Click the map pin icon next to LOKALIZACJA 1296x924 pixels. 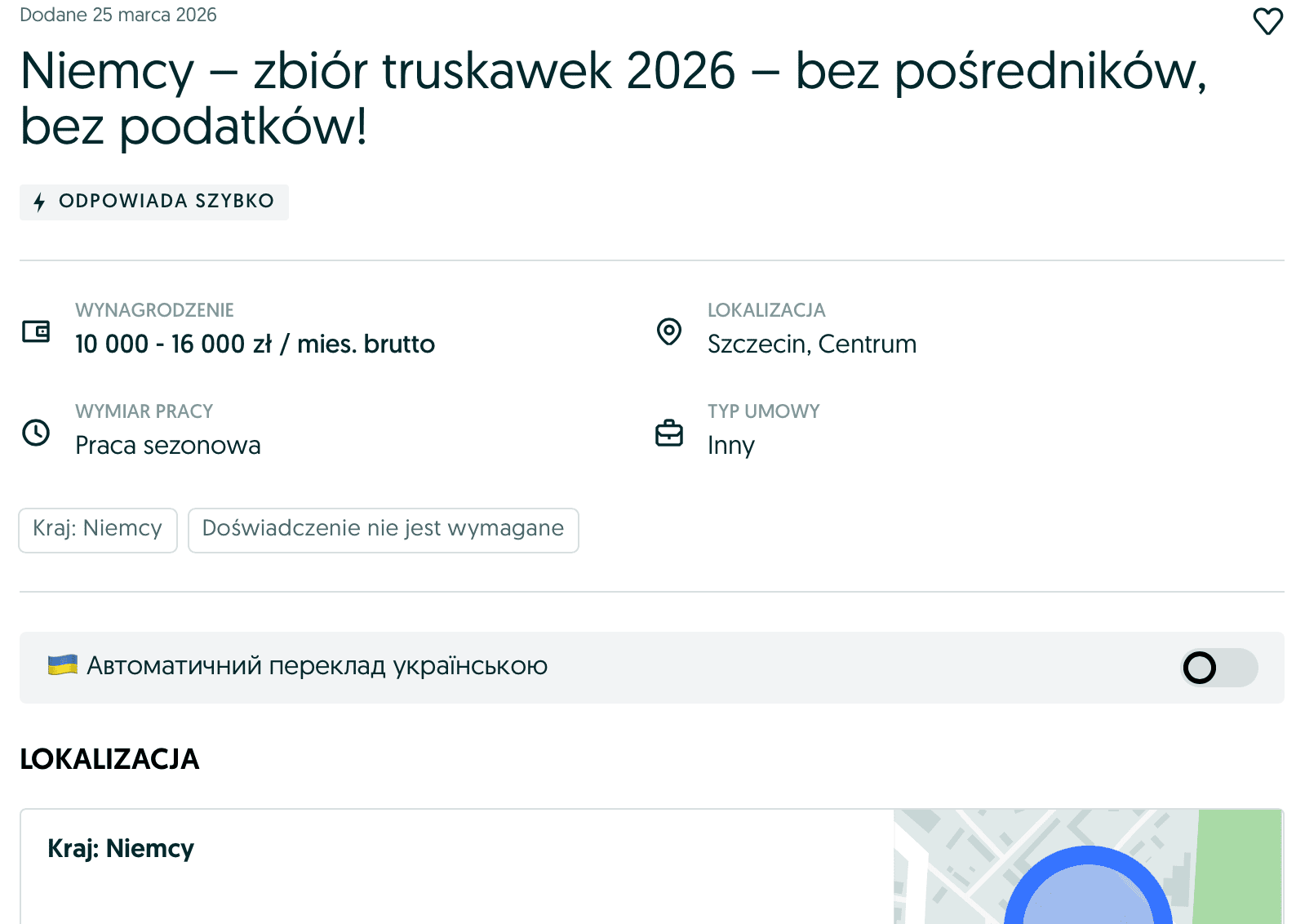click(668, 331)
